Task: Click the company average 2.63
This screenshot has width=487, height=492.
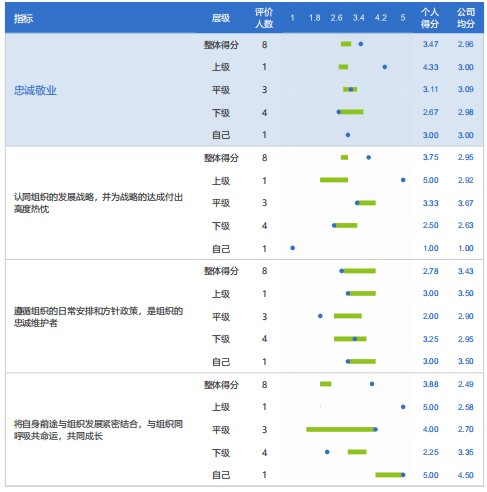Action: point(466,225)
